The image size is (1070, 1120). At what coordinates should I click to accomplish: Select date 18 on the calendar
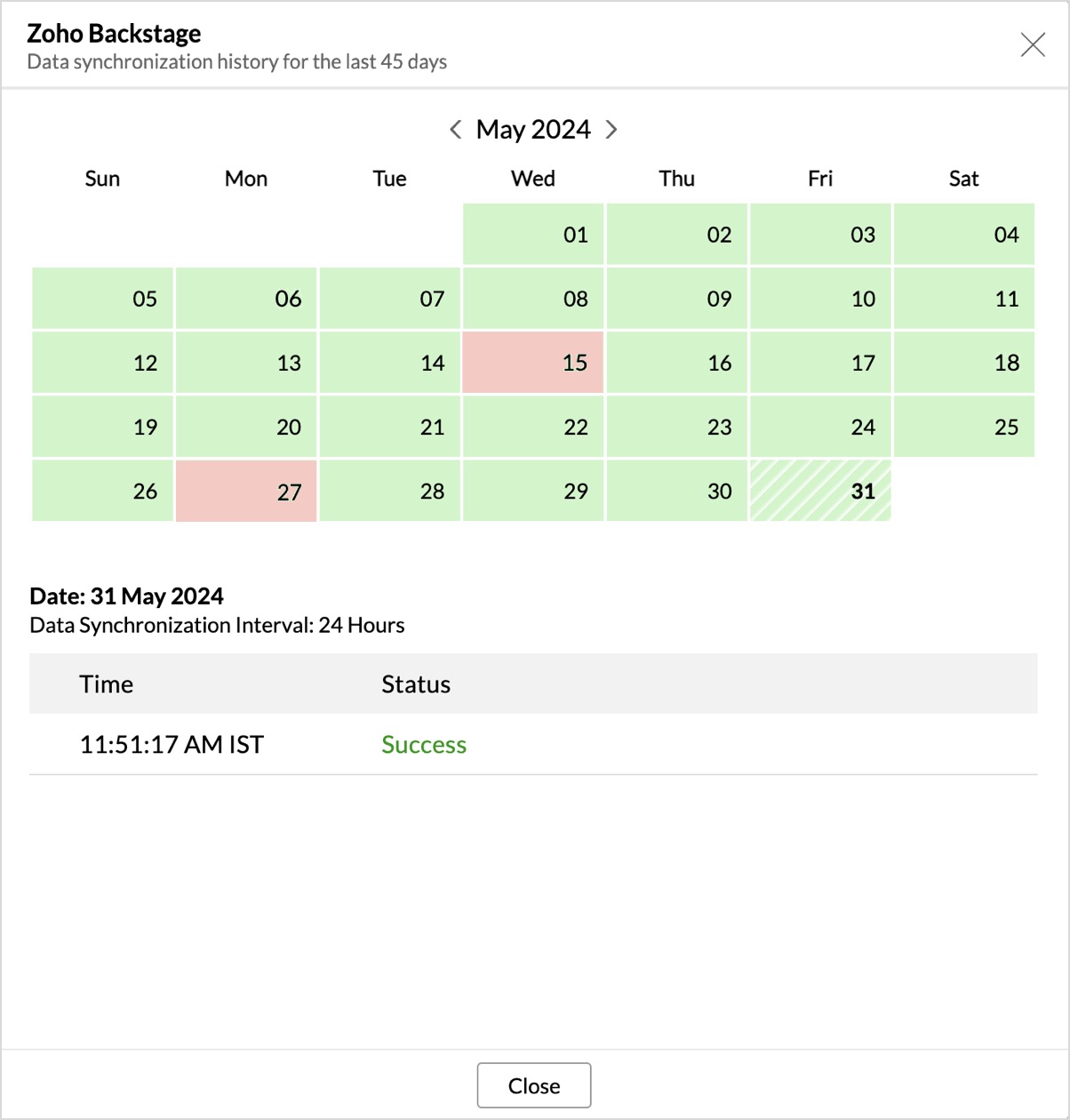tap(964, 363)
